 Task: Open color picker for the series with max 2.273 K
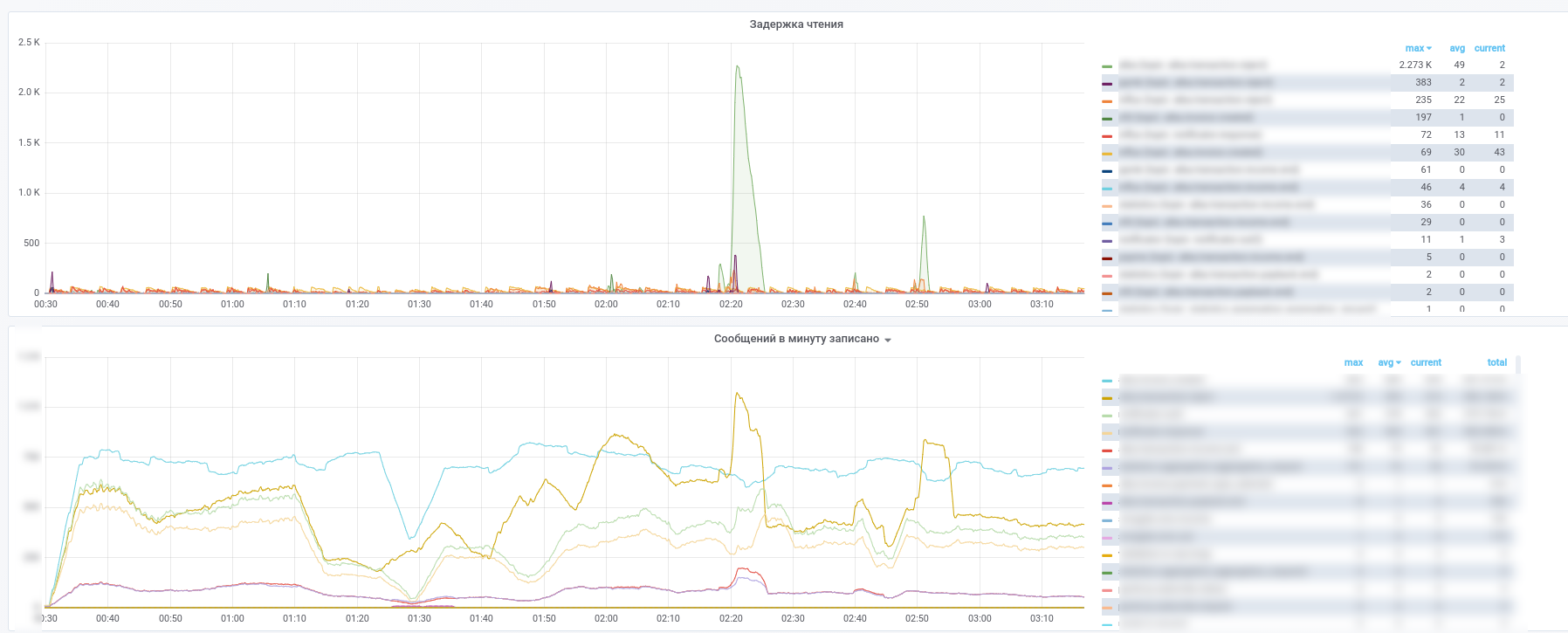(1107, 66)
